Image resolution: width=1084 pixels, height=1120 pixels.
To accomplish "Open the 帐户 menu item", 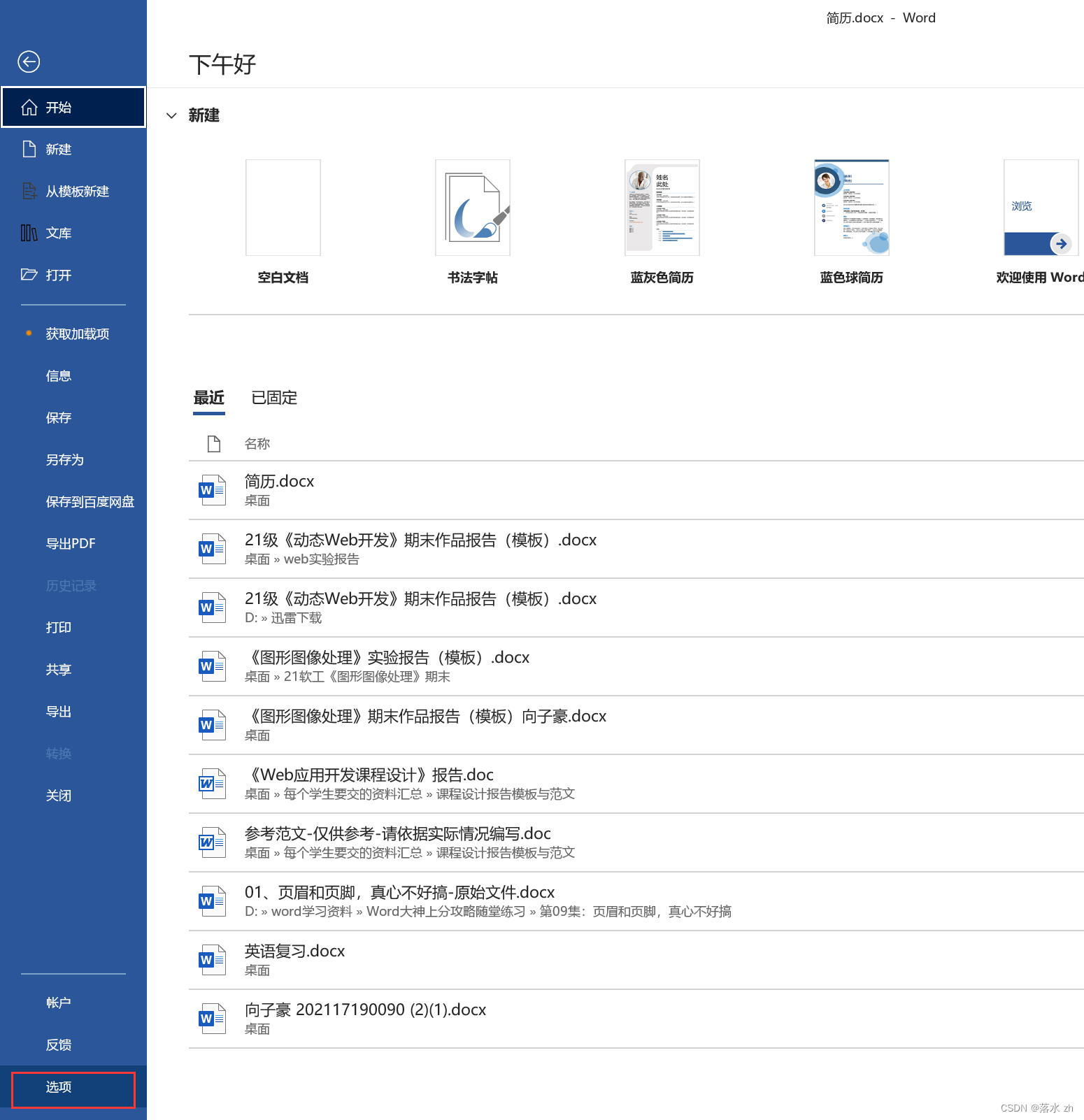I will tap(73, 1002).
